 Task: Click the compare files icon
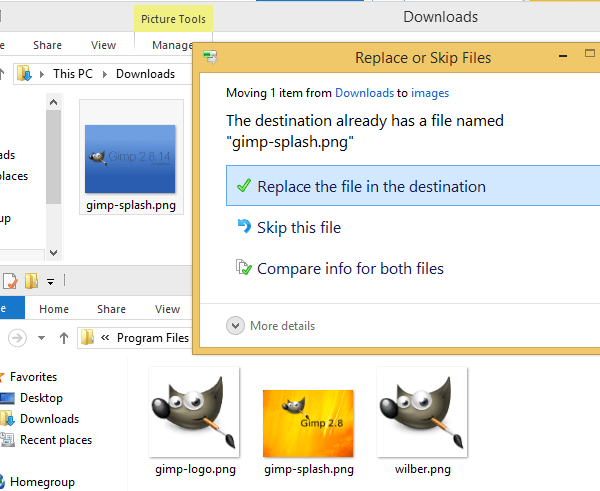pos(243,268)
